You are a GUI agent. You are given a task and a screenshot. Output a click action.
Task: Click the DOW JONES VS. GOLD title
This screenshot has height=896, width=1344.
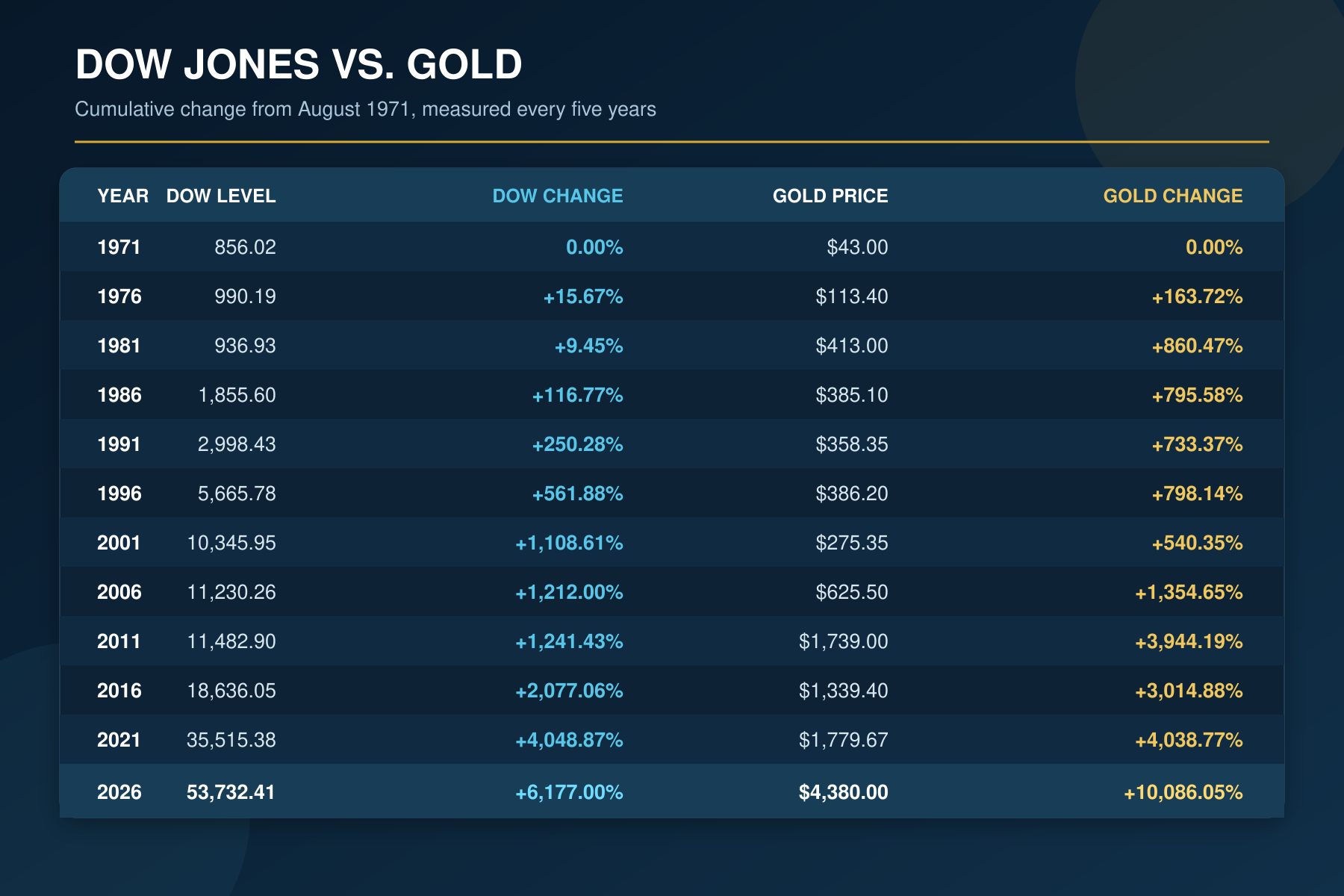coord(299,64)
